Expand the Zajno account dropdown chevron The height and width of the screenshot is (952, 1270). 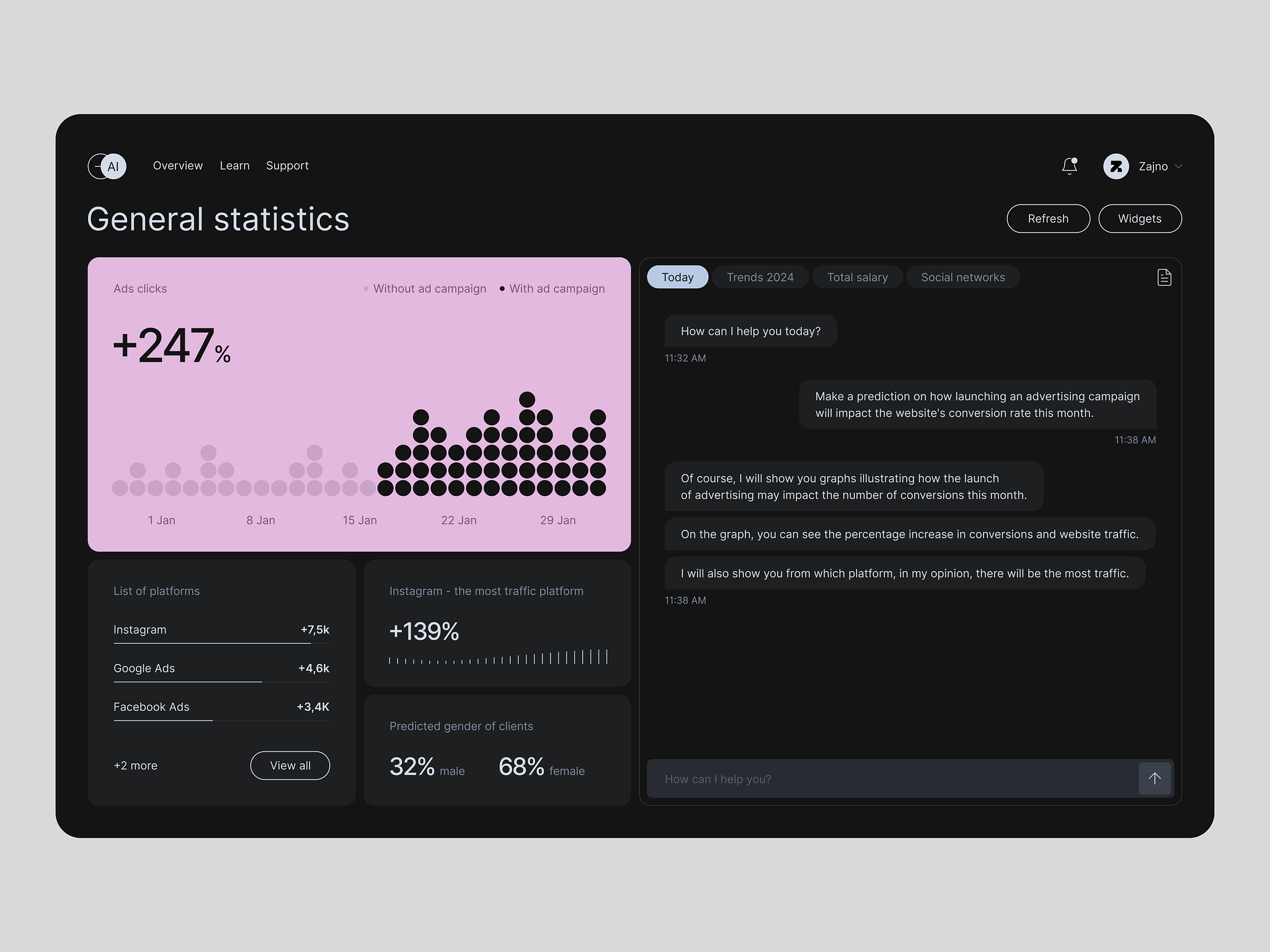pos(1179,166)
